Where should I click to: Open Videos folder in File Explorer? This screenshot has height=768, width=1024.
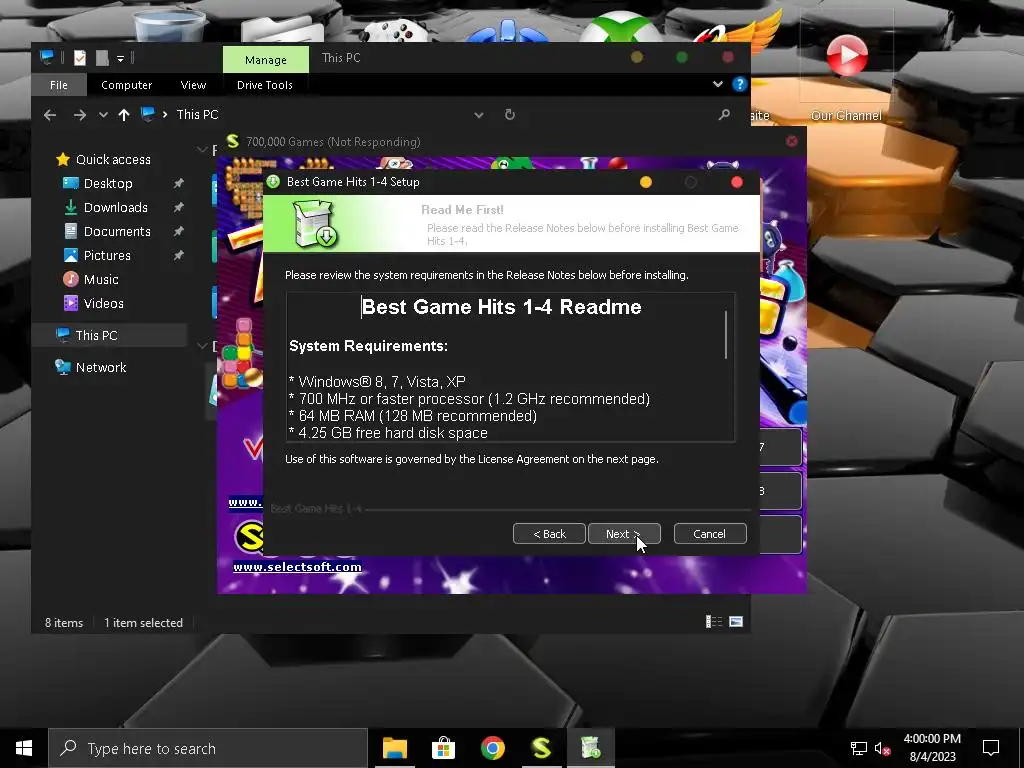point(103,303)
